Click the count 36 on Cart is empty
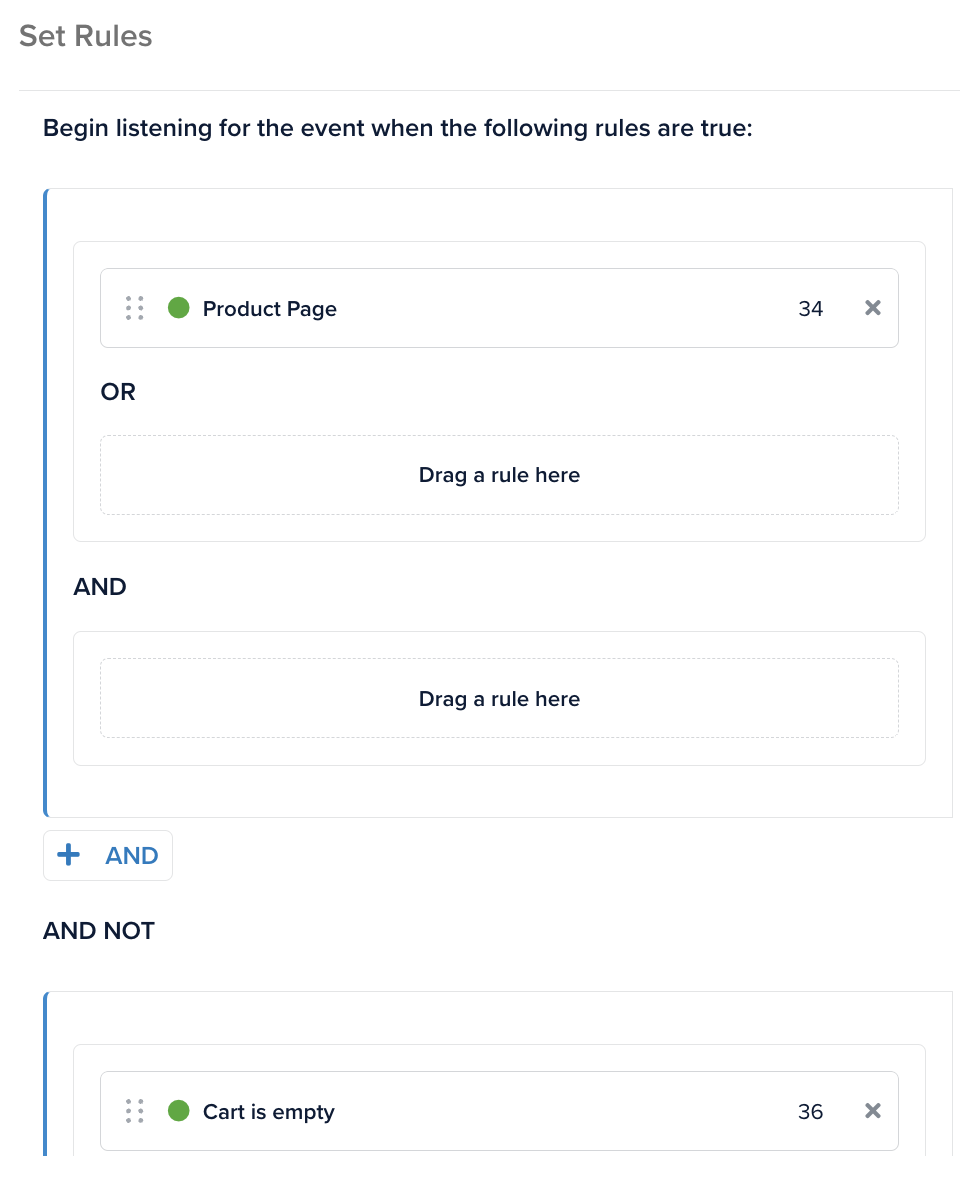The image size is (960, 1200). [810, 1112]
